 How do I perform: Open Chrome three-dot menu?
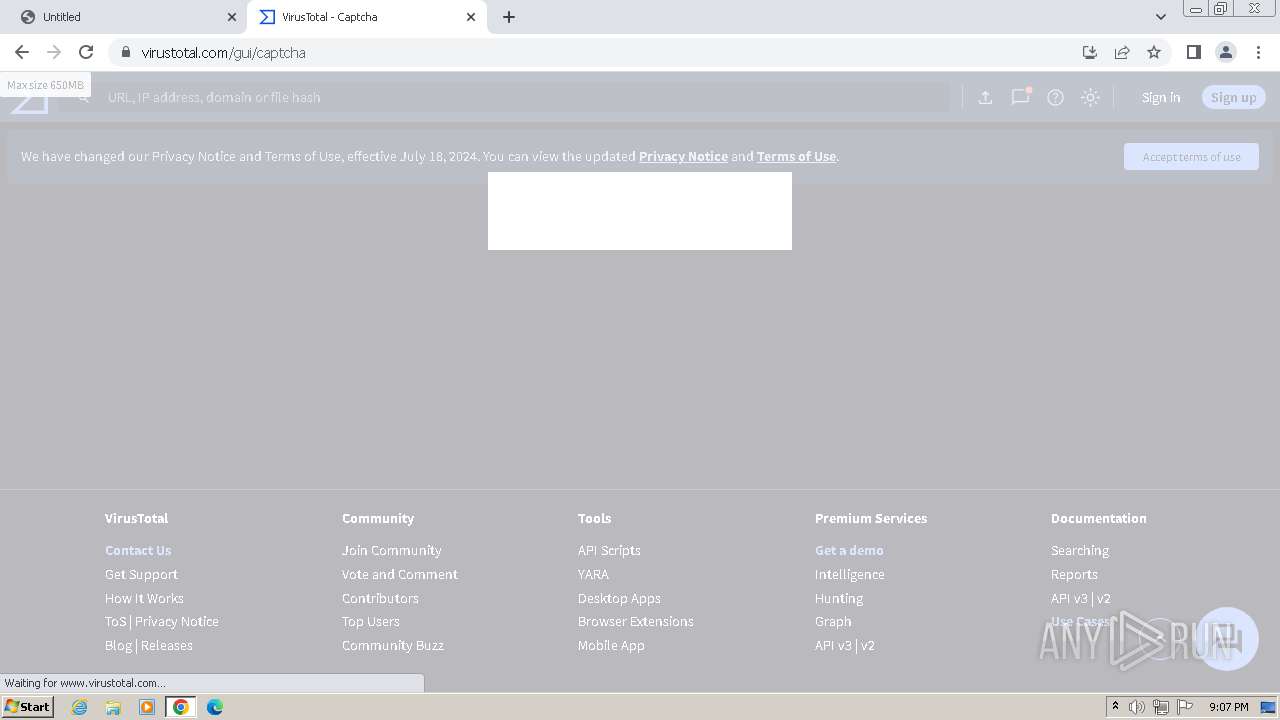pos(1258,52)
